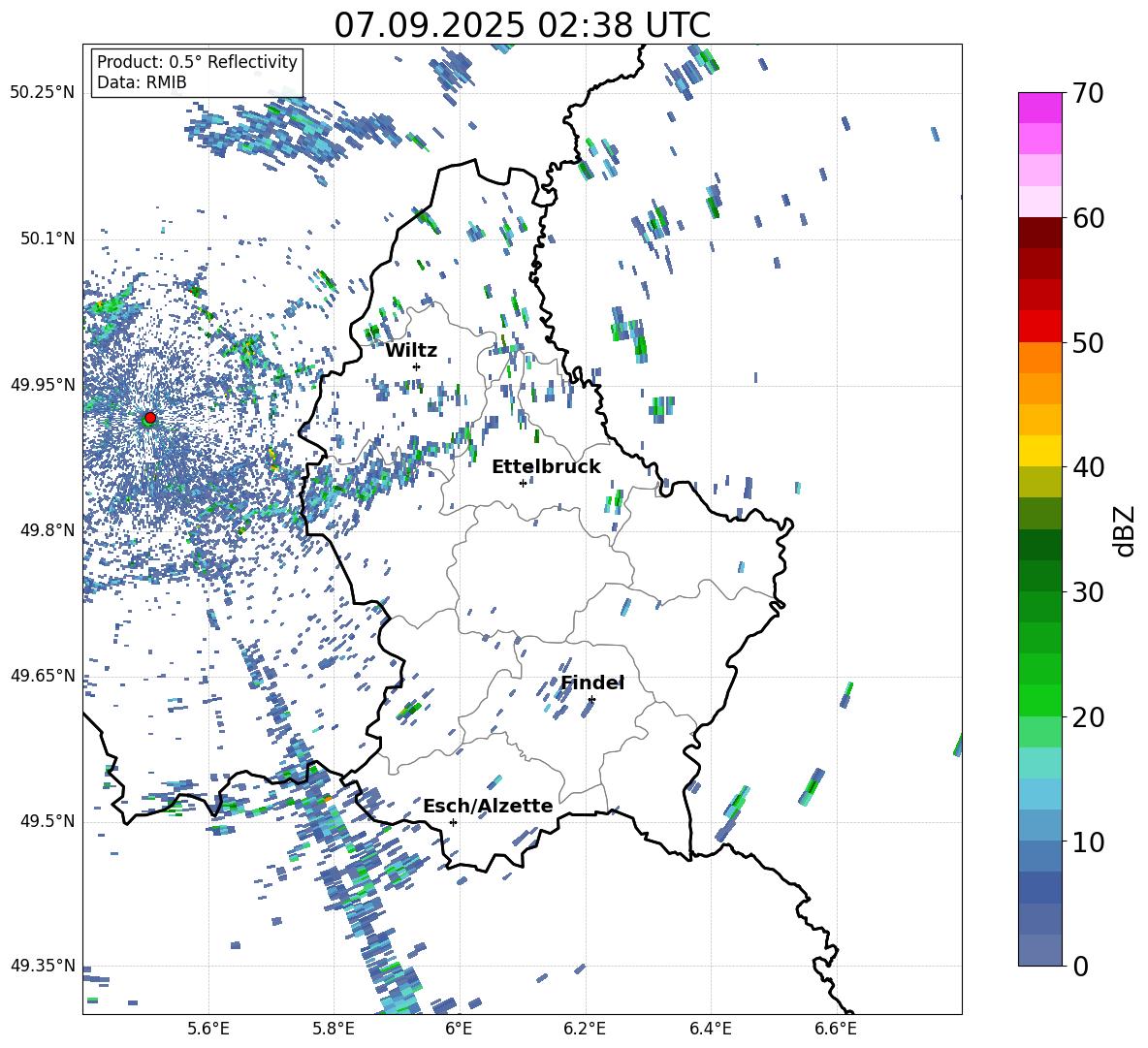The image size is (1148, 1048).
Task: Click the colorbar label '40'
Action: (1088, 467)
